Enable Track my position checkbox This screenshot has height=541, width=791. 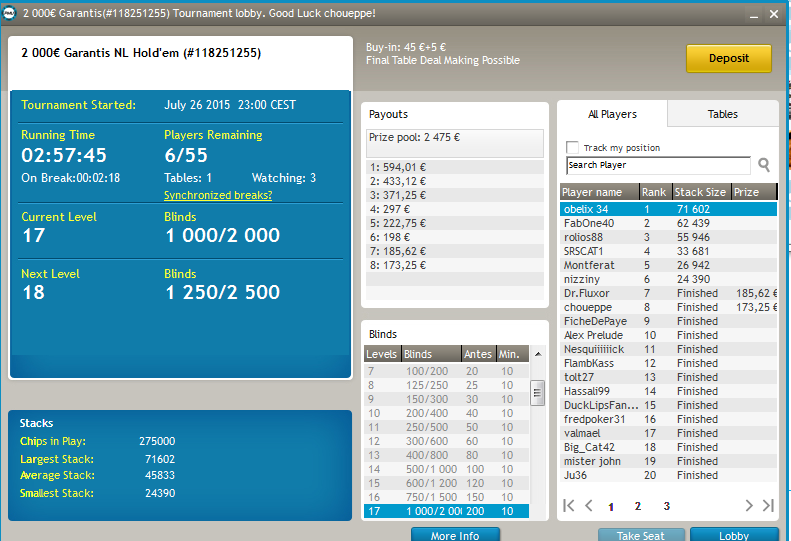[x=572, y=147]
